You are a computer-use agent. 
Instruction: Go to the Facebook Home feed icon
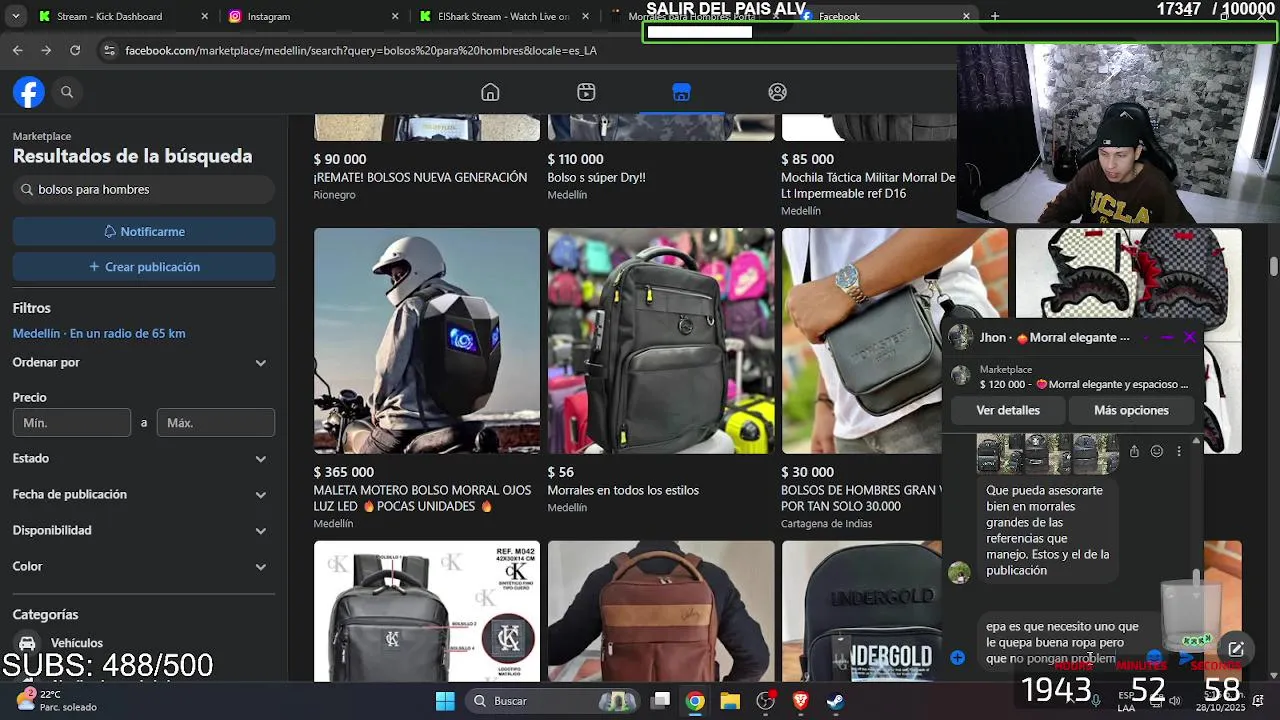490,92
